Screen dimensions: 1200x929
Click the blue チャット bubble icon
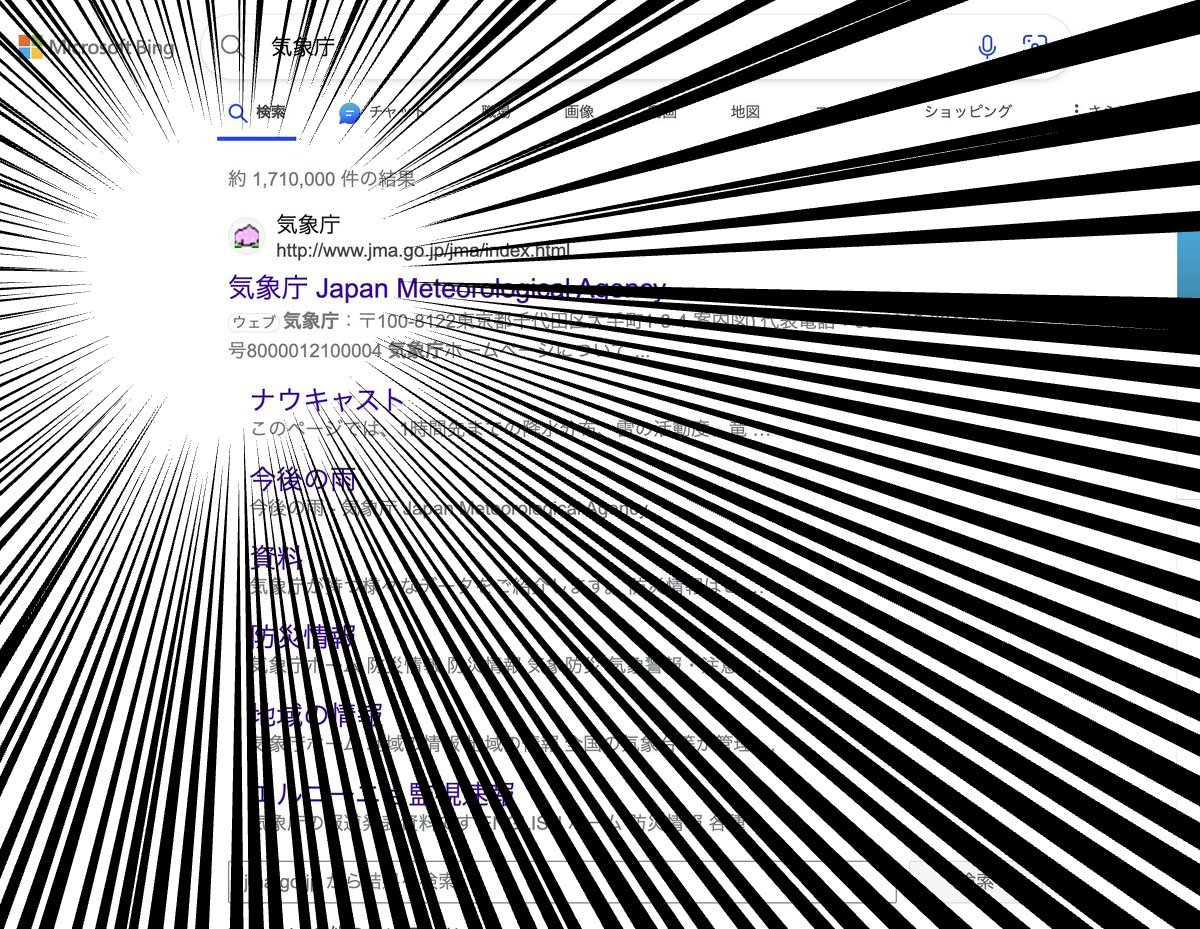349,113
